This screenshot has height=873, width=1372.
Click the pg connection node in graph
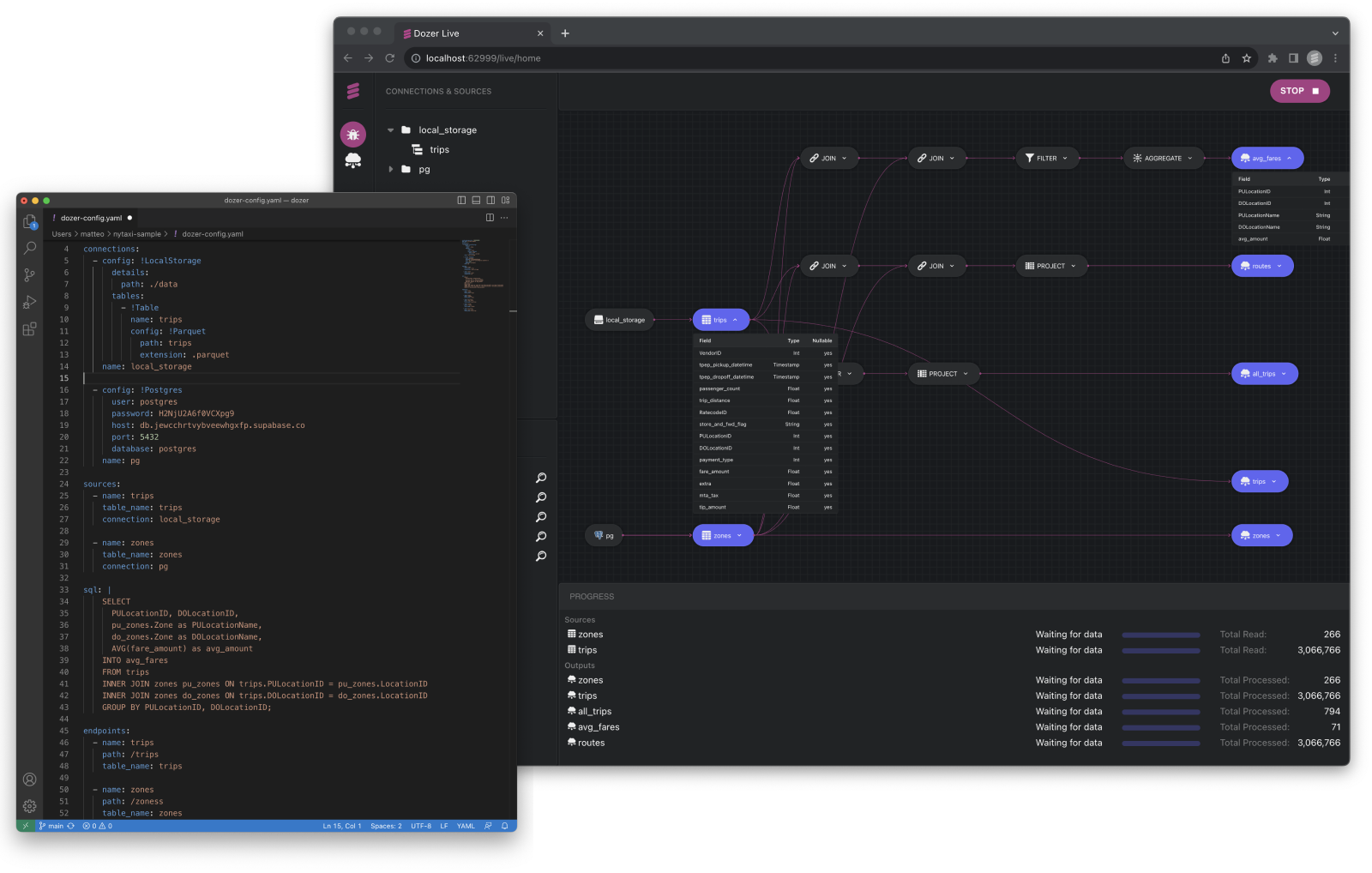point(605,536)
